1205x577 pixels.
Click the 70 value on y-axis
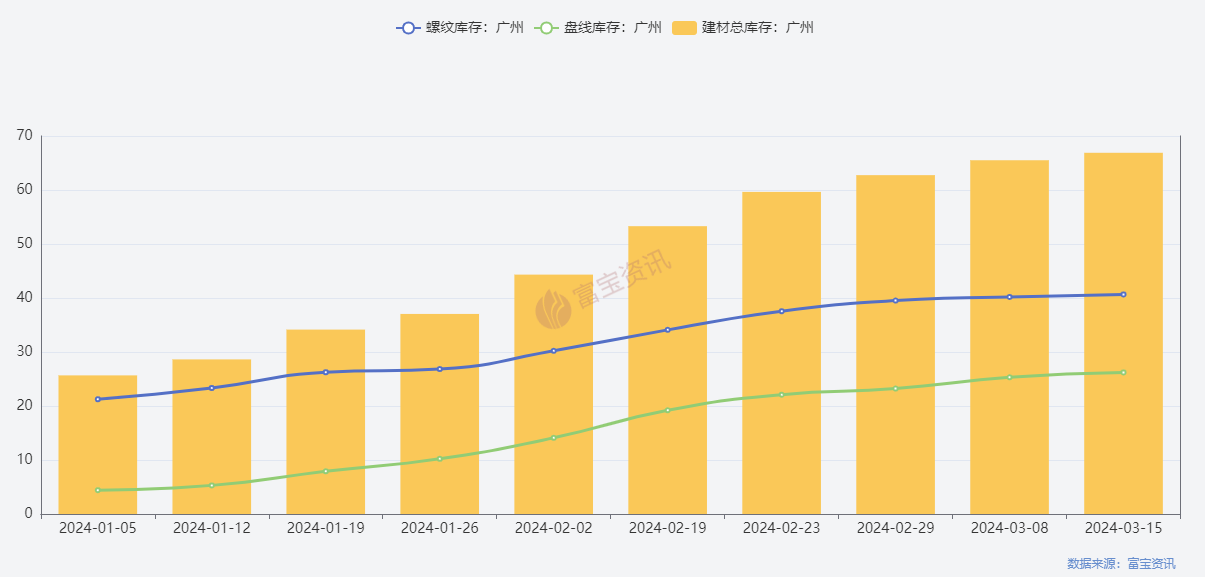[x=24, y=136]
